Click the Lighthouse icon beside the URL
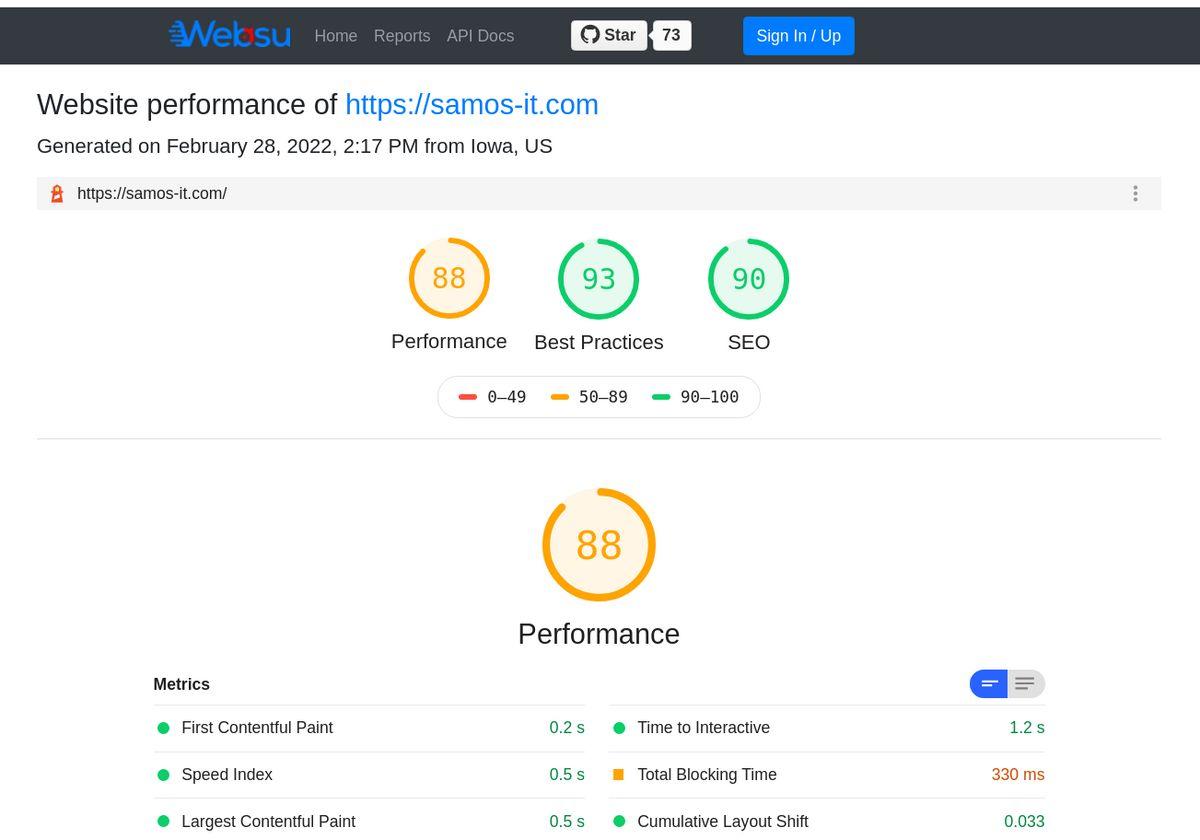 click(x=57, y=194)
